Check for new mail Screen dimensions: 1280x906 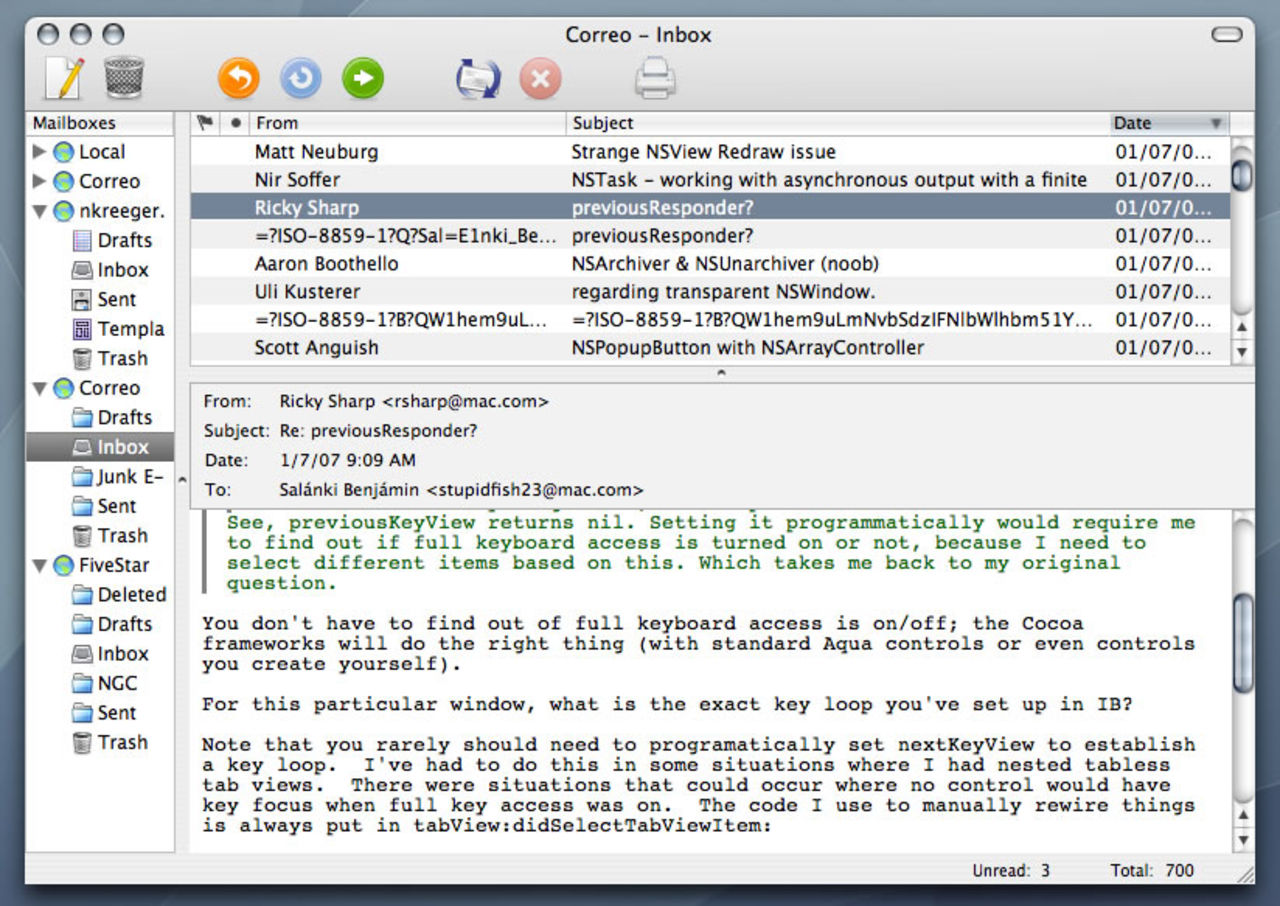pyautogui.click(x=478, y=77)
